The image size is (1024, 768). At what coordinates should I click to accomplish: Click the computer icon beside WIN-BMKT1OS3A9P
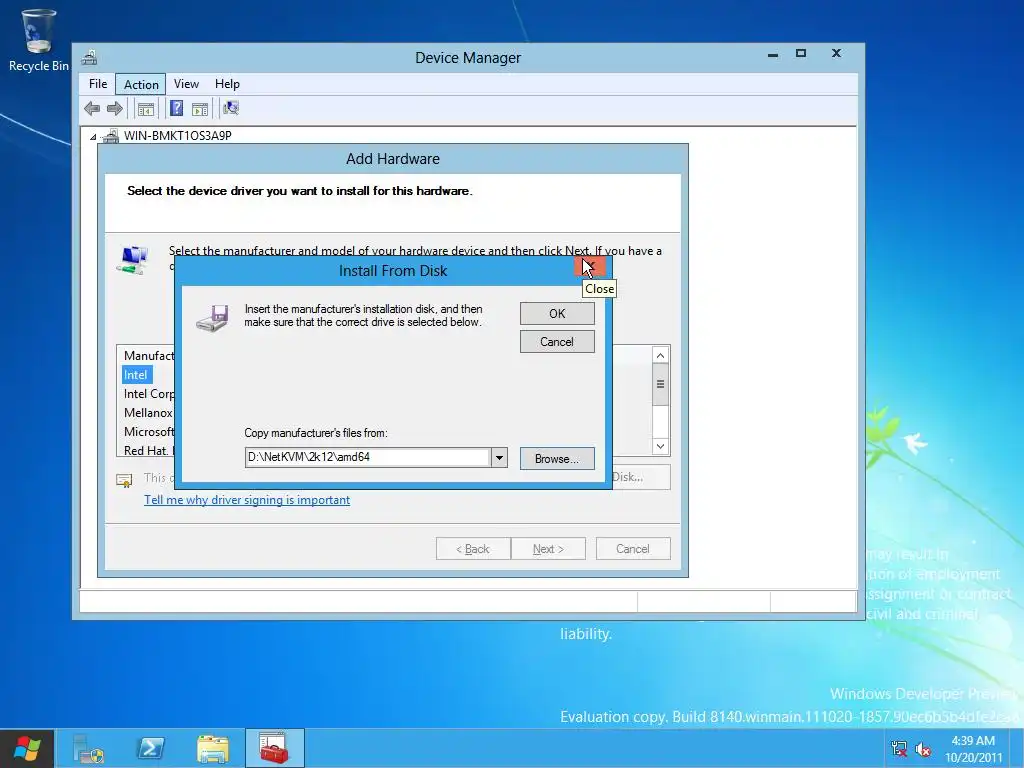pyautogui.click(x=111, y=136)
